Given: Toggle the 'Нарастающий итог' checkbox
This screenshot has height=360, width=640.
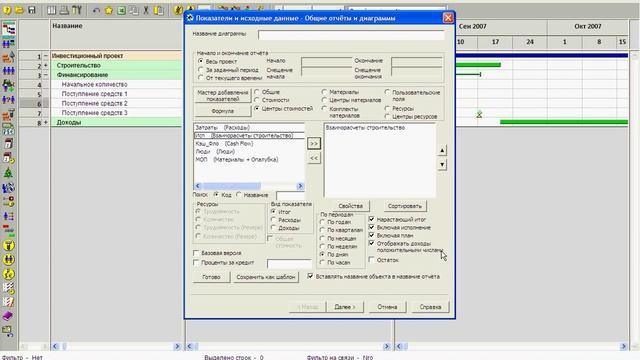Looking at the screenshot, I should click(x=371, y=219).
